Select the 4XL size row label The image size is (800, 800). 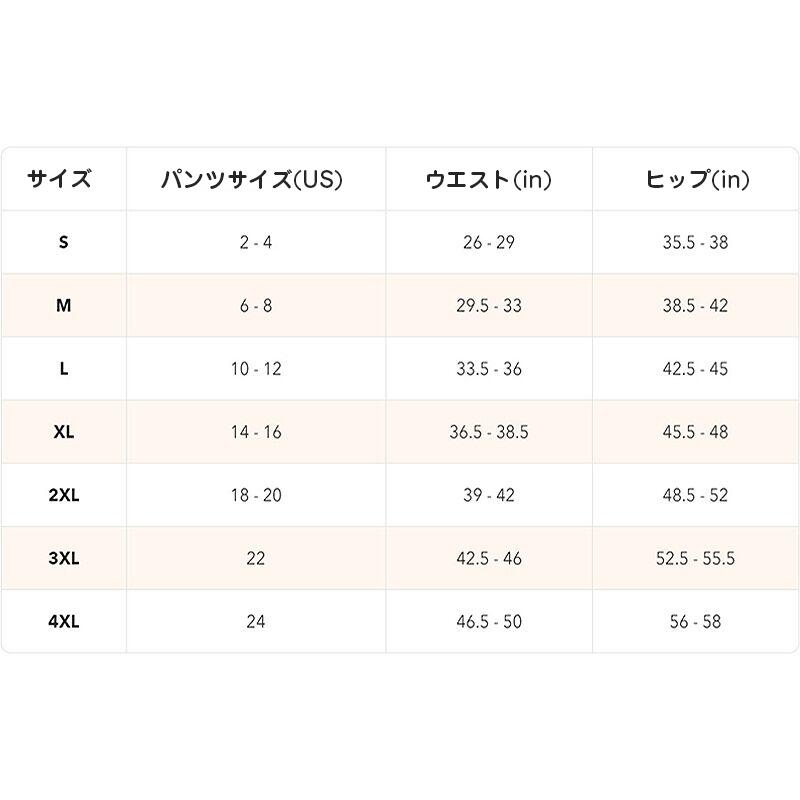[63, 621]
